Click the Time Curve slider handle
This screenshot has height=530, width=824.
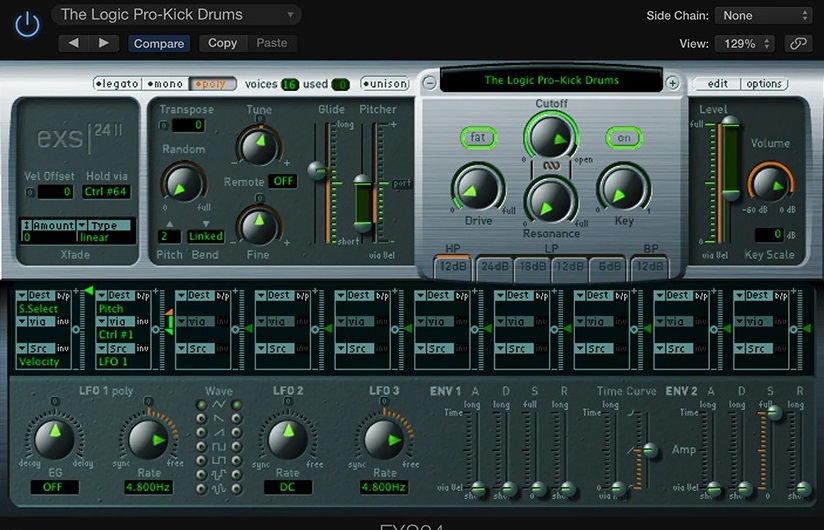(x=650, y=450)
